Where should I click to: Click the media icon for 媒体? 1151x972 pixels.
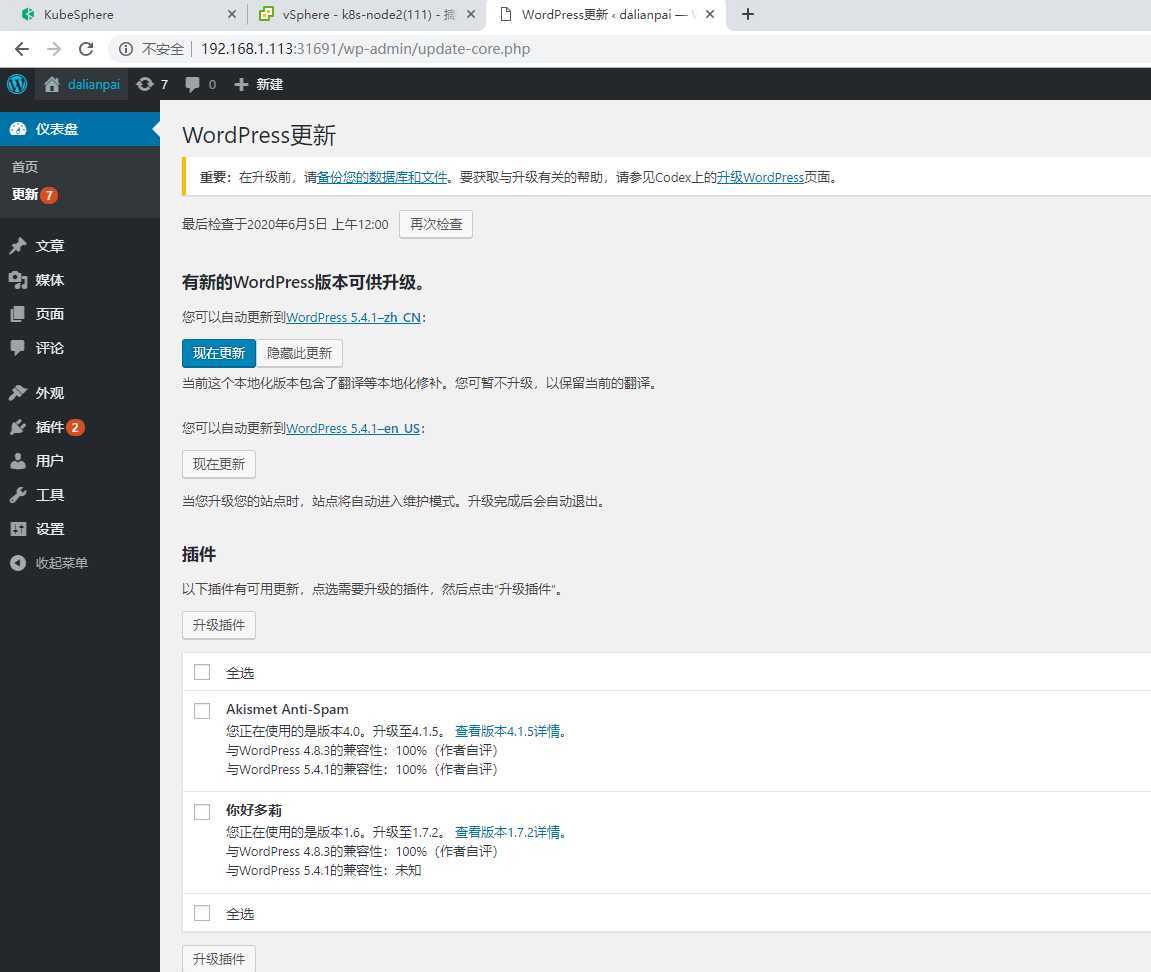[18, 280]
